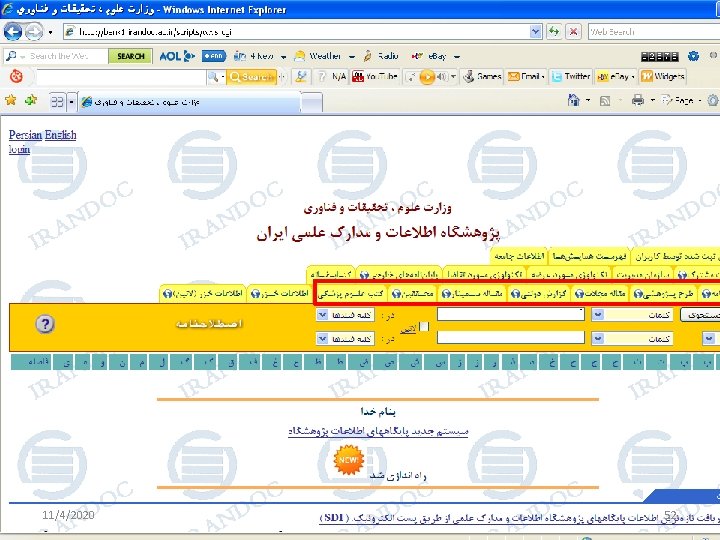This screenshot has width=720, height=540.
Task: Click the N/A toolbar item
Action: pyautogui.click(x=333, y=77)
